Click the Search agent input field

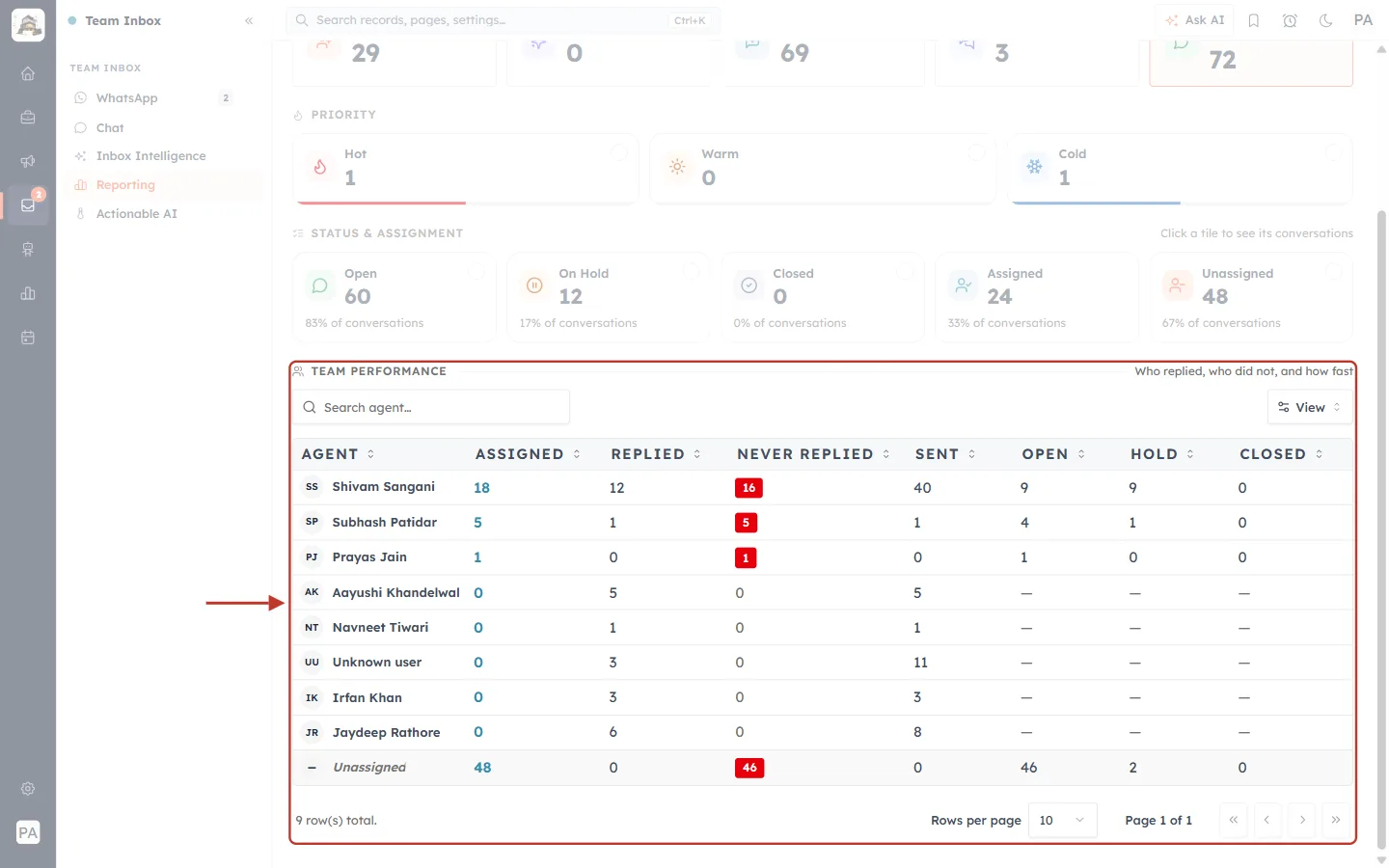tap(431, 407)
